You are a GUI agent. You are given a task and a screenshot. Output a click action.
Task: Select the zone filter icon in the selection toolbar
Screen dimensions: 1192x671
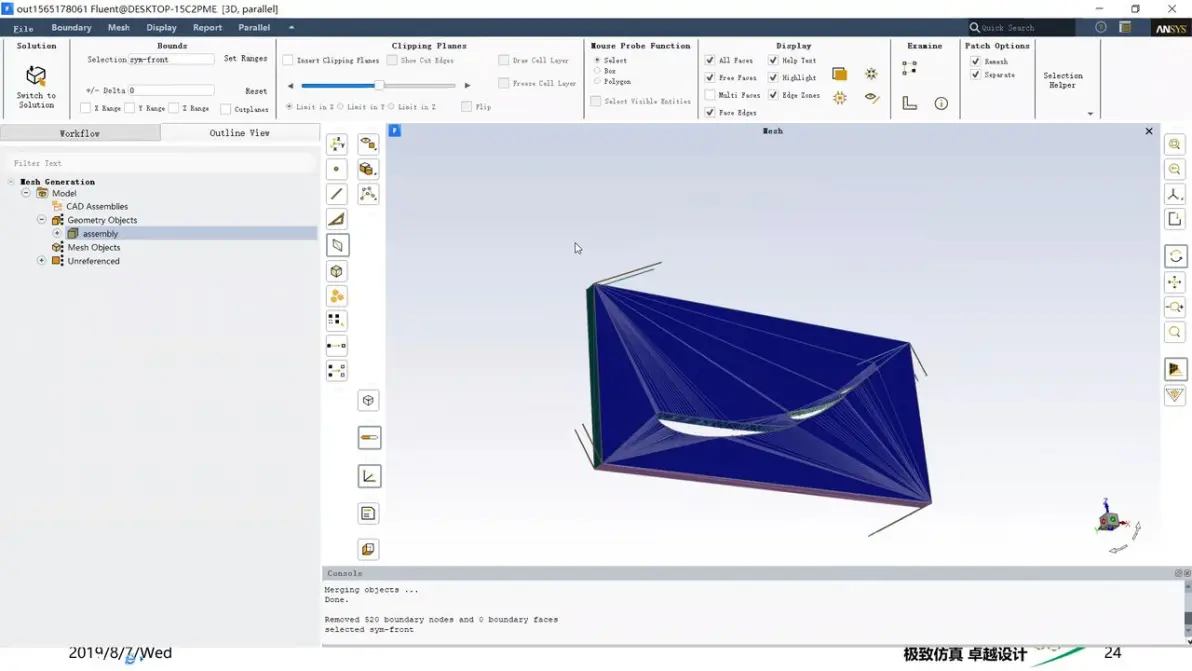(337, 245)
